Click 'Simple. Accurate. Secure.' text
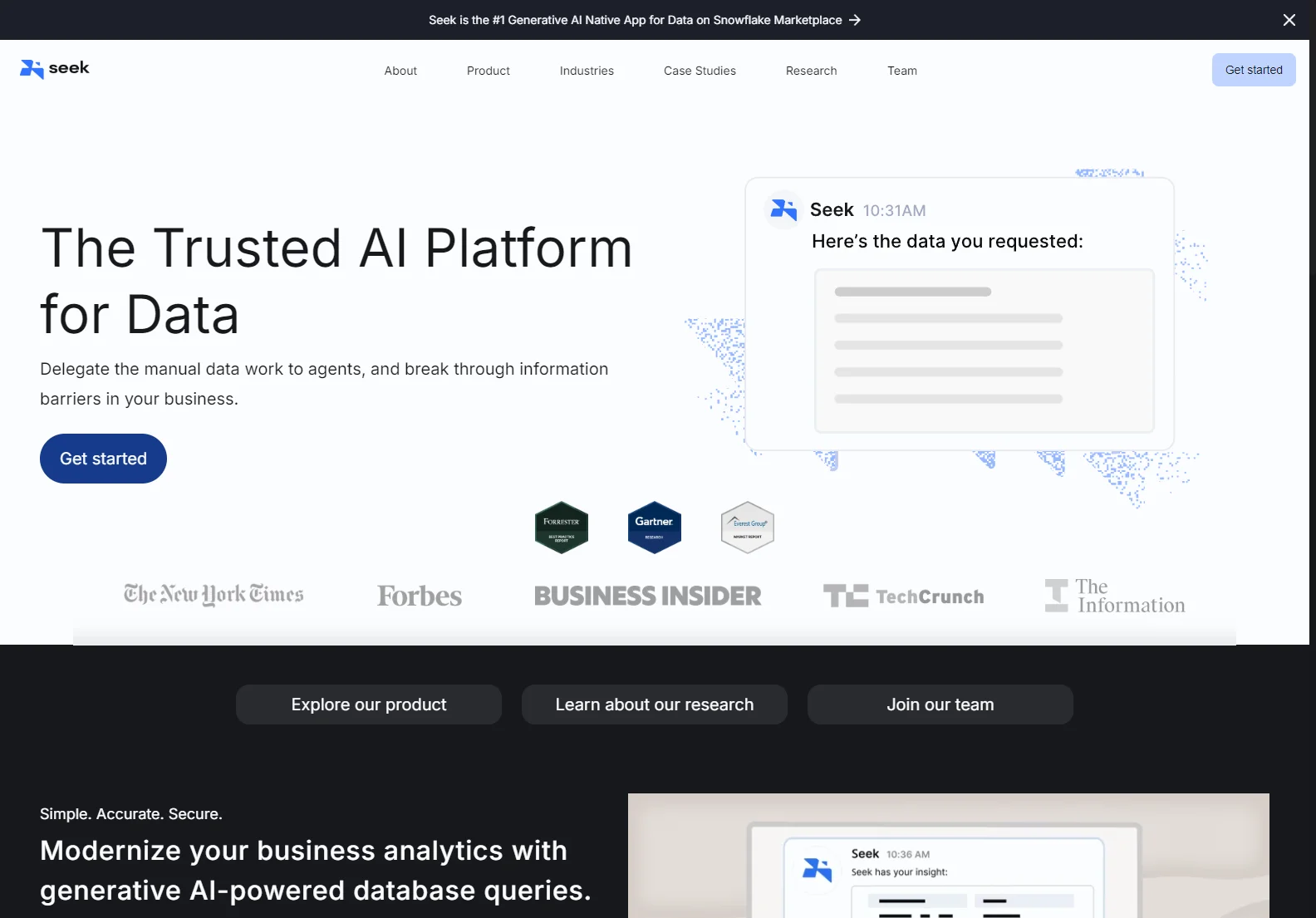Image resolution: width=1316 pixels, height=918 pixels. (131, 814)
